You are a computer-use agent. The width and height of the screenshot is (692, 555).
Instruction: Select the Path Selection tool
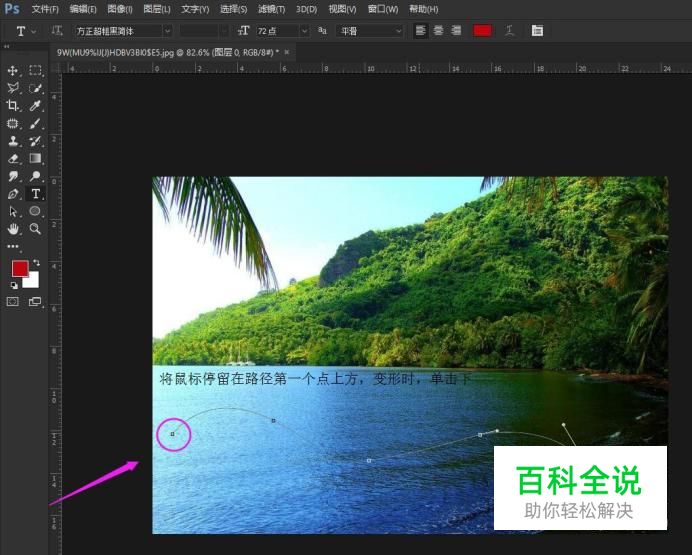(12, 211)
